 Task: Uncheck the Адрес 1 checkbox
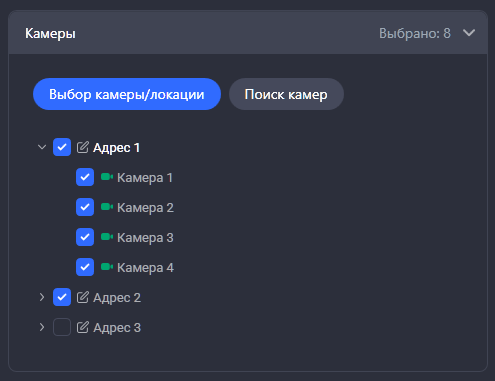62,147
